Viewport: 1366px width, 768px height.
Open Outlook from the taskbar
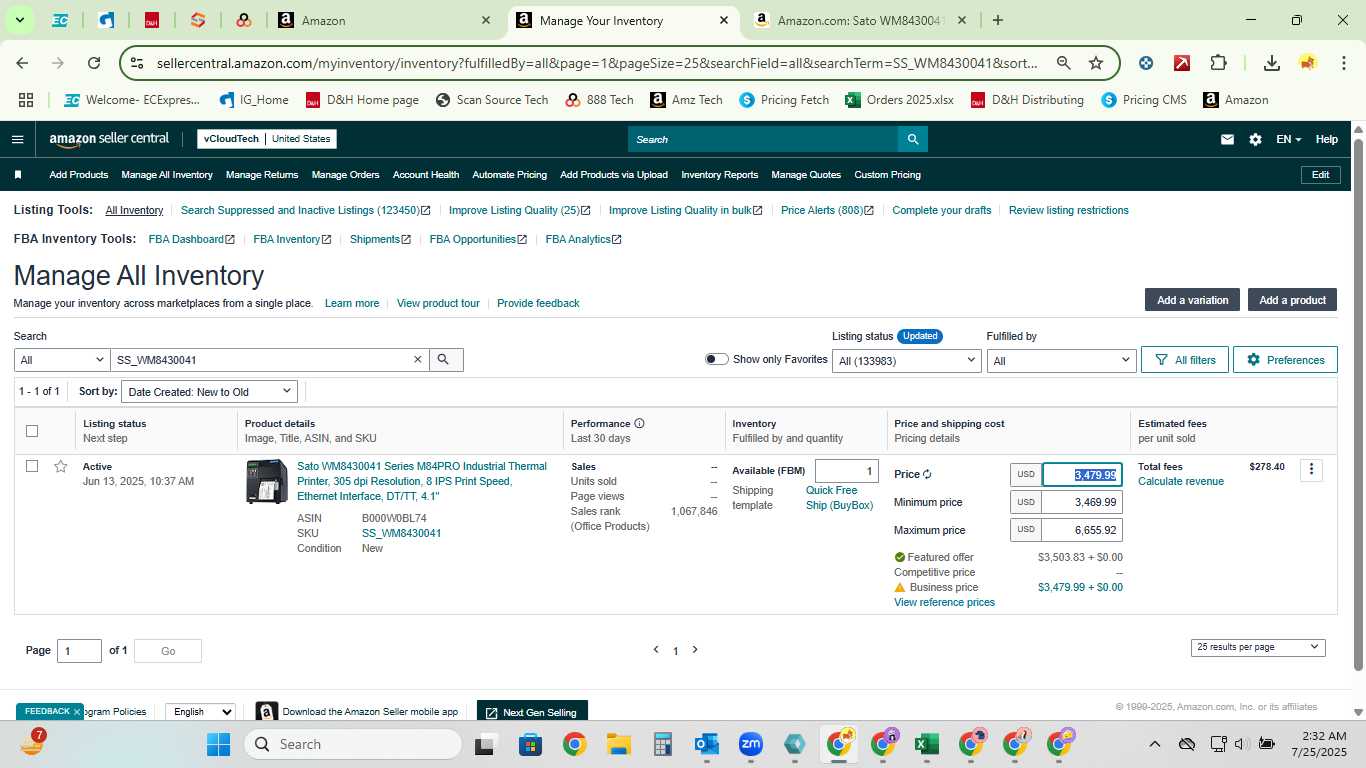tap(707, 744)
